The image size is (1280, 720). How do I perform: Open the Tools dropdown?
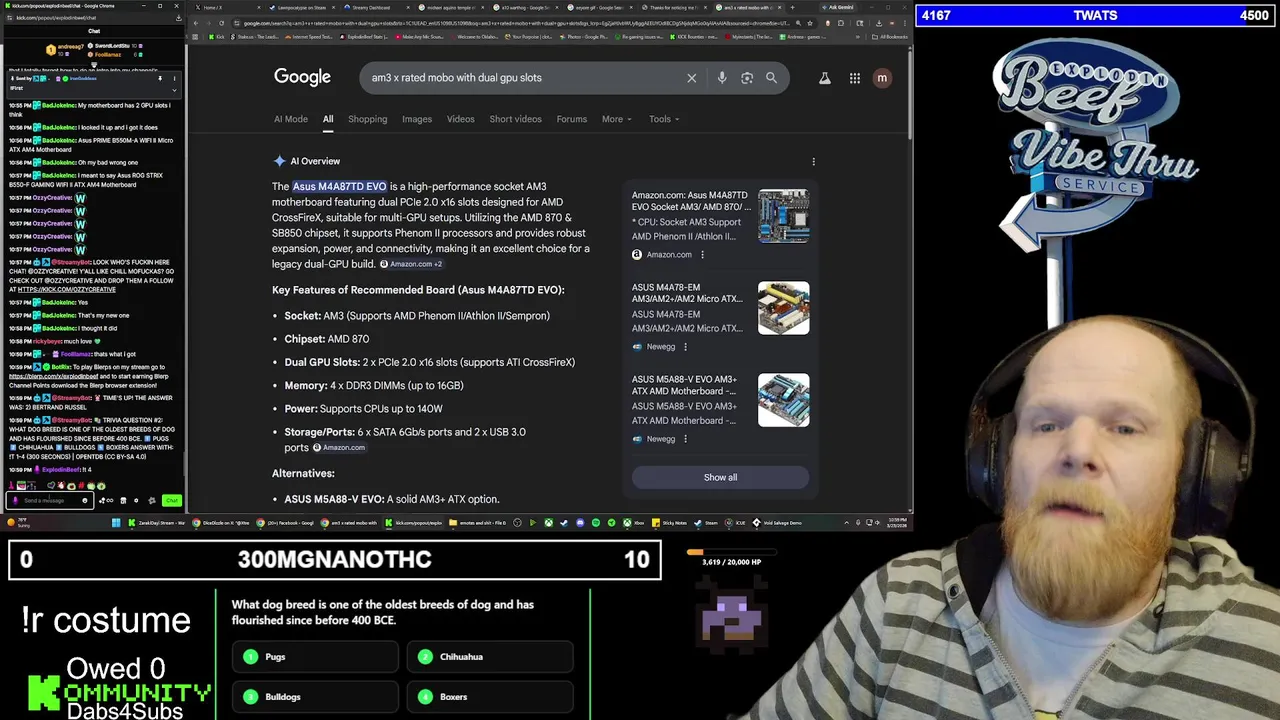pos(664,119)
